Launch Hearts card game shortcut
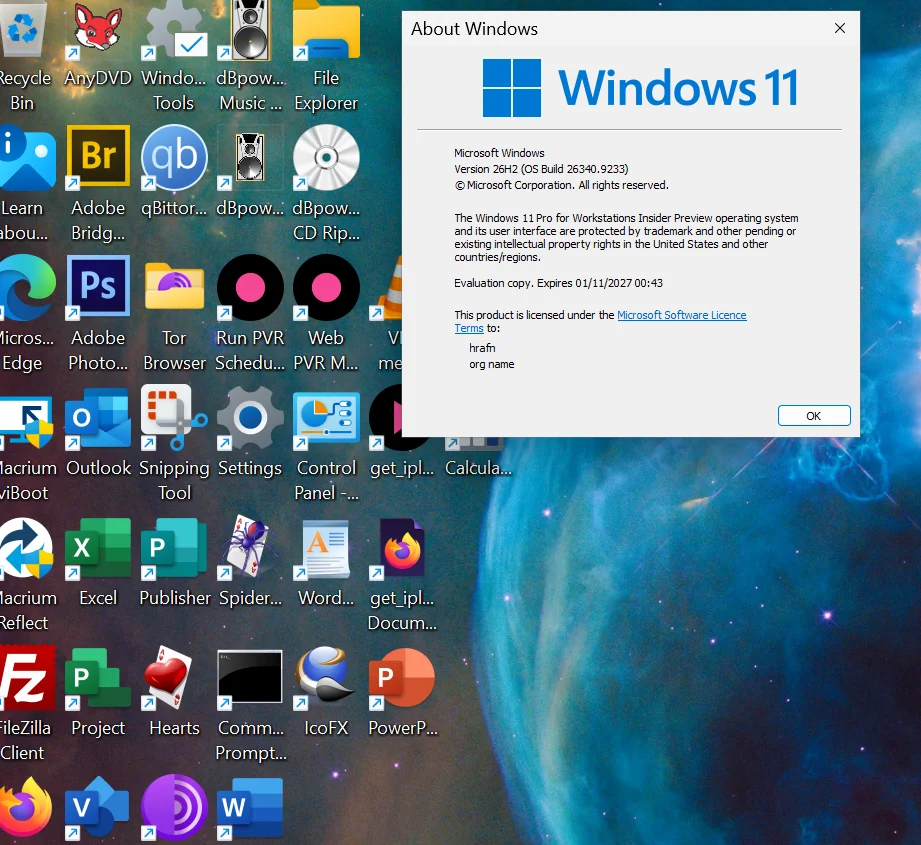Image resolution: width=921 pixels, height=845 pixels. point(170,677)
